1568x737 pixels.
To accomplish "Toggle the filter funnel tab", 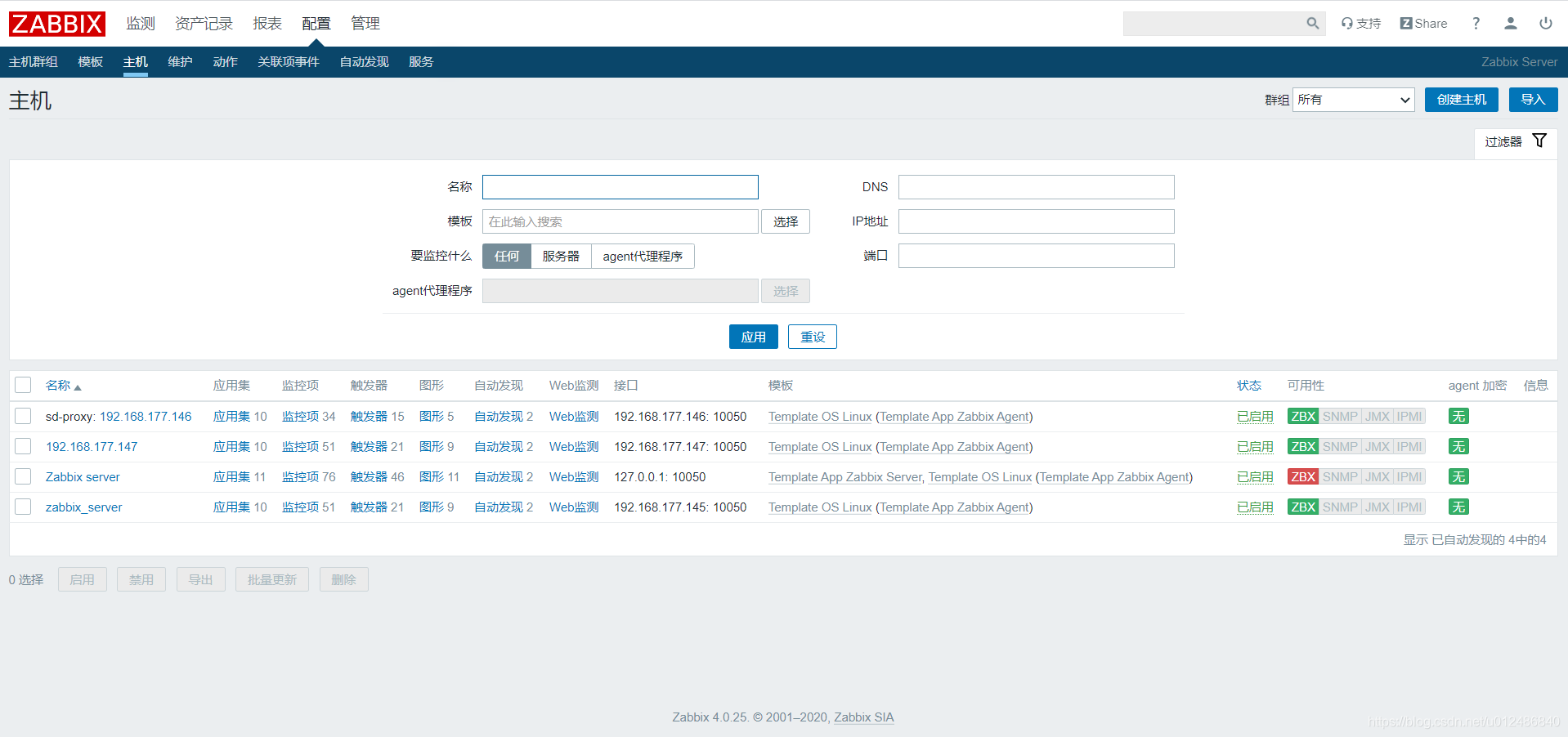I will click(1516, 141).
